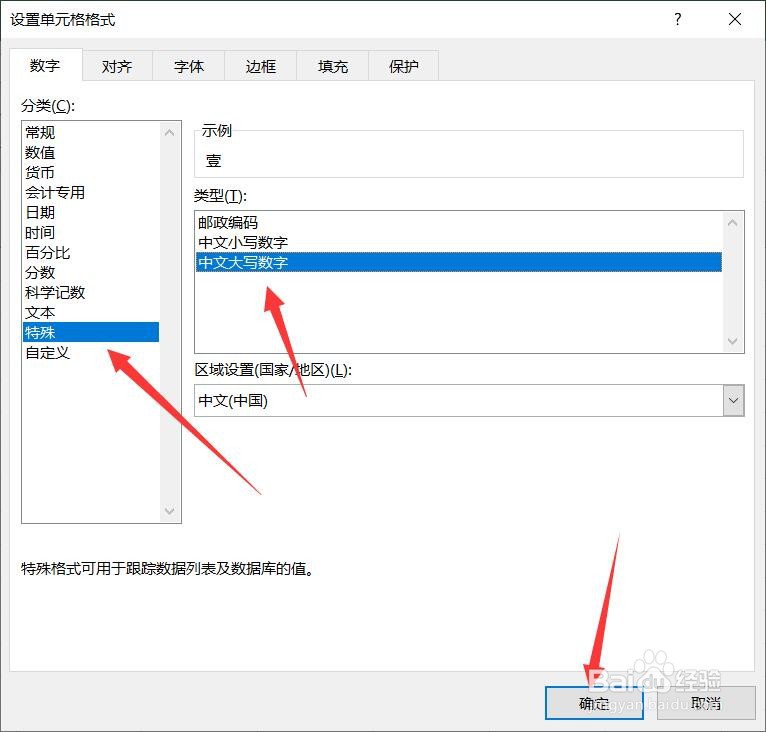Screen dimensions: 766x732
Task: Open the 填充 tab
Action: coord(332,66)
